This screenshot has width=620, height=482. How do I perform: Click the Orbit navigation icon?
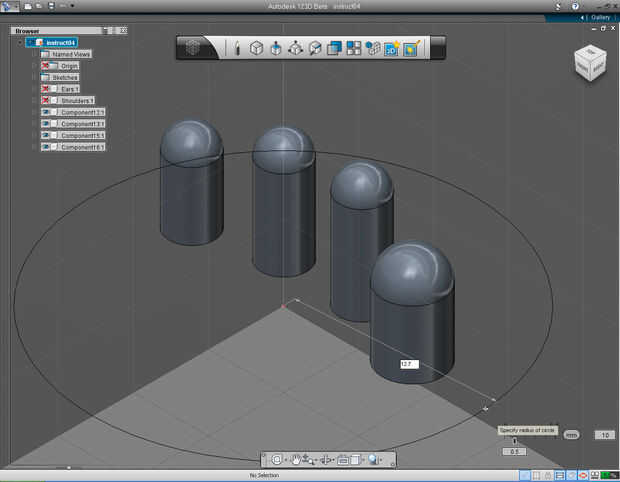click(277, 459)
